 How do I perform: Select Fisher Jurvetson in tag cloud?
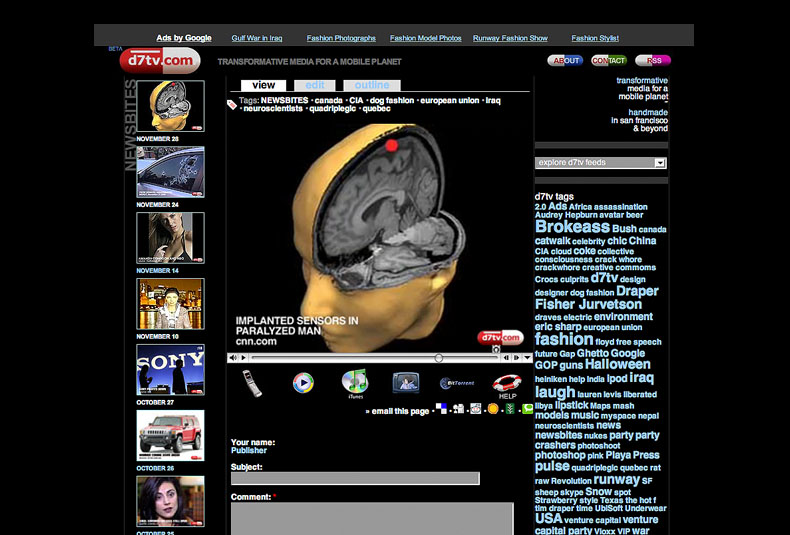click(x=588, y=305)
